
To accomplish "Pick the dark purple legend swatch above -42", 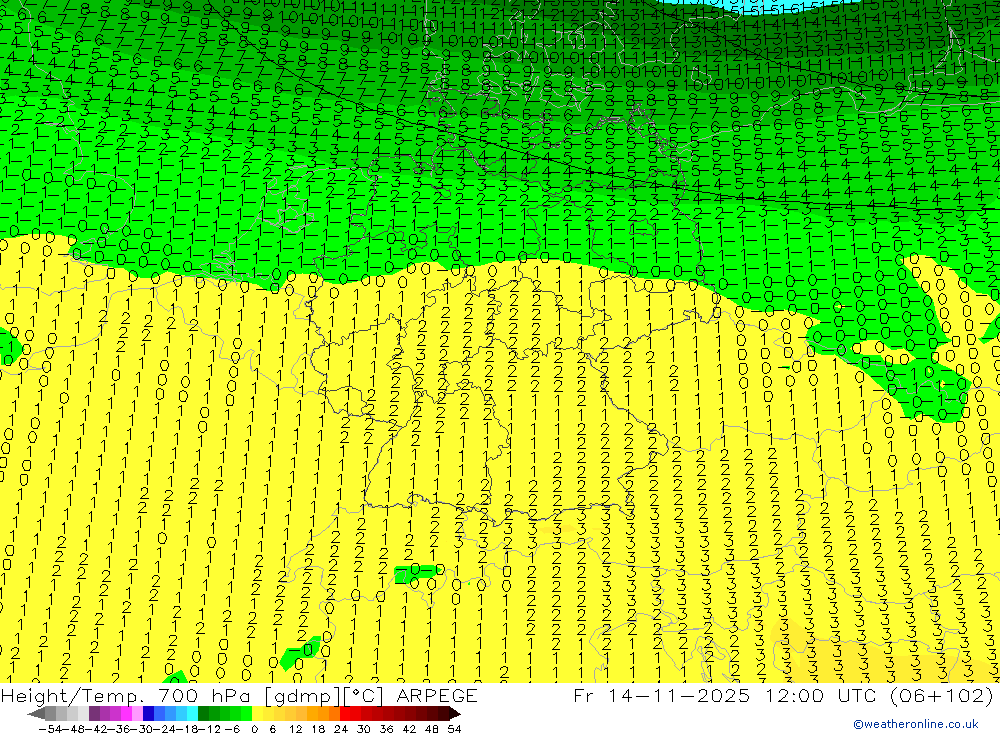I will pyautogui.click(x=94, y=714).
